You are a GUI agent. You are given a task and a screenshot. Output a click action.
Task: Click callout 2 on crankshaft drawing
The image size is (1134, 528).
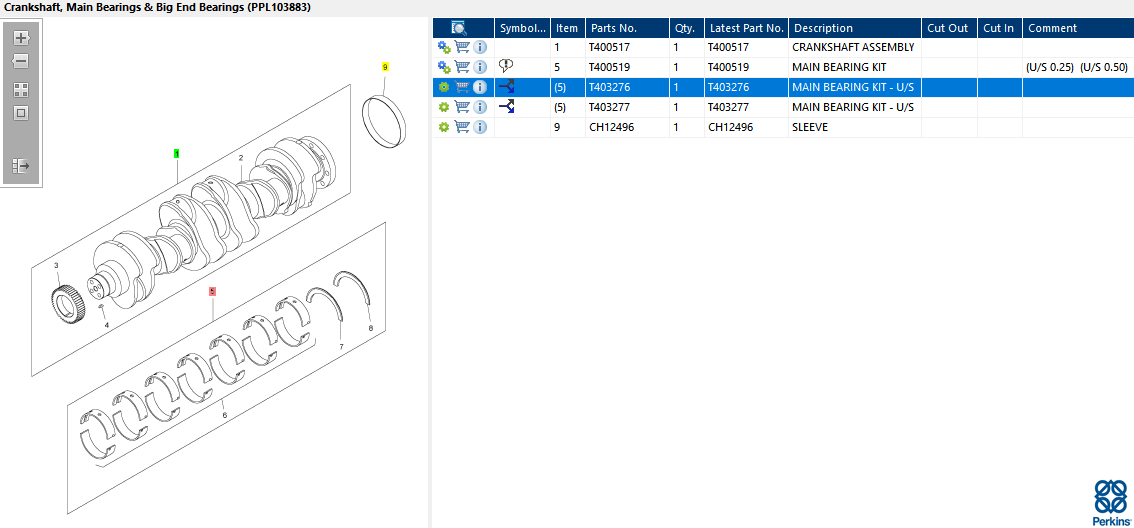pos(241,158)
